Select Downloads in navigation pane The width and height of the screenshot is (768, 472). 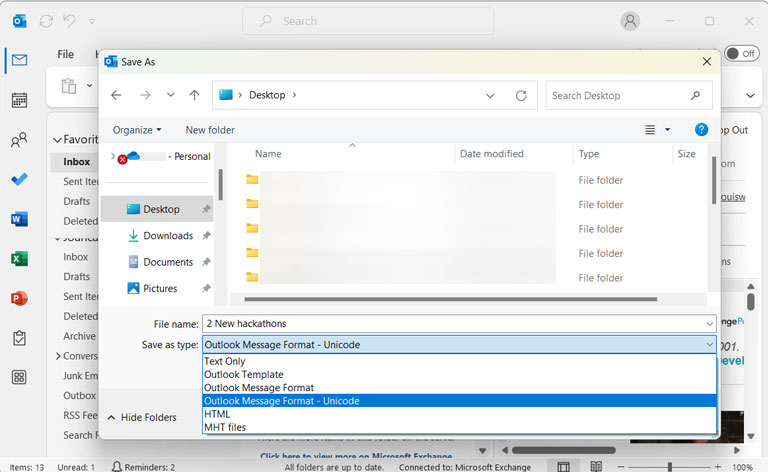point(167,236)
